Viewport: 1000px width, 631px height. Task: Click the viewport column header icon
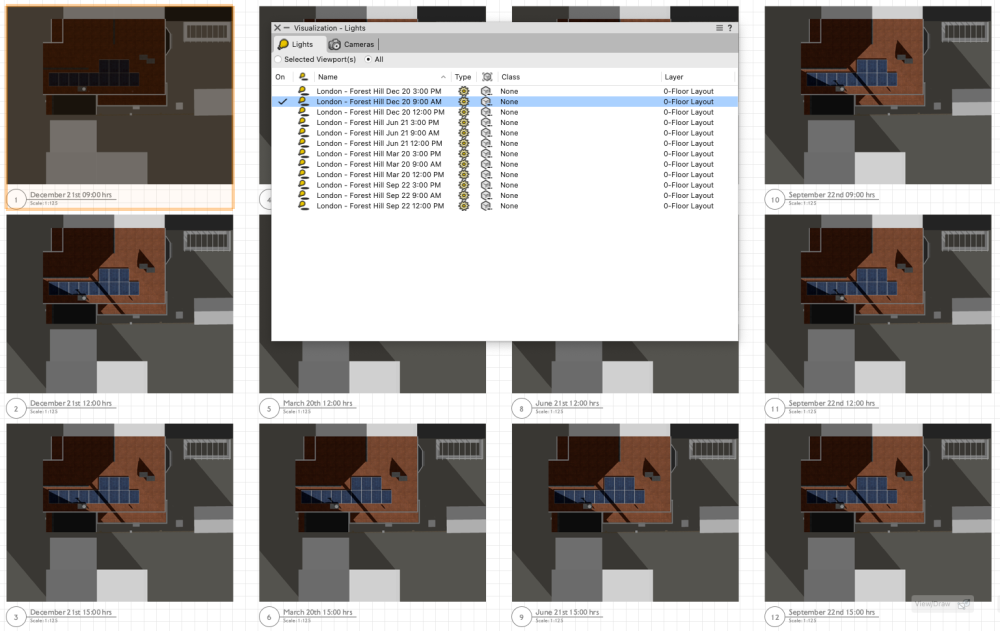pyautogui.click(x=487, y=77)
